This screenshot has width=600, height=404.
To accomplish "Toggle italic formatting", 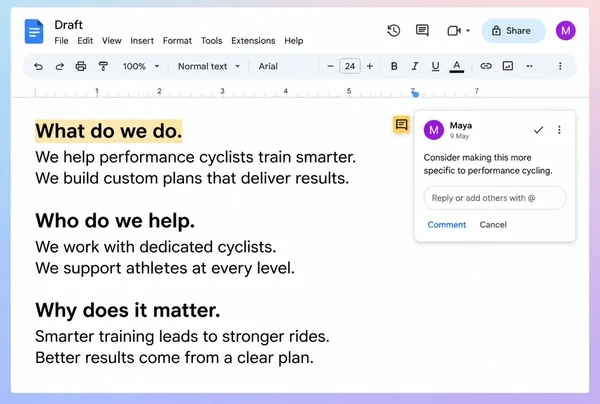I will pyautogui.click(x=414, y=66).
